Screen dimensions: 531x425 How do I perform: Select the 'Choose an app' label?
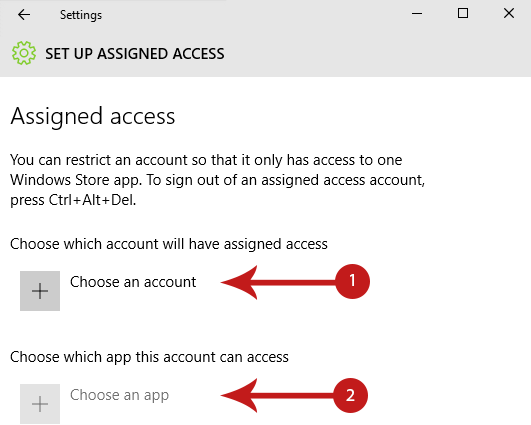pyautogui.click(x=119, y=395)
